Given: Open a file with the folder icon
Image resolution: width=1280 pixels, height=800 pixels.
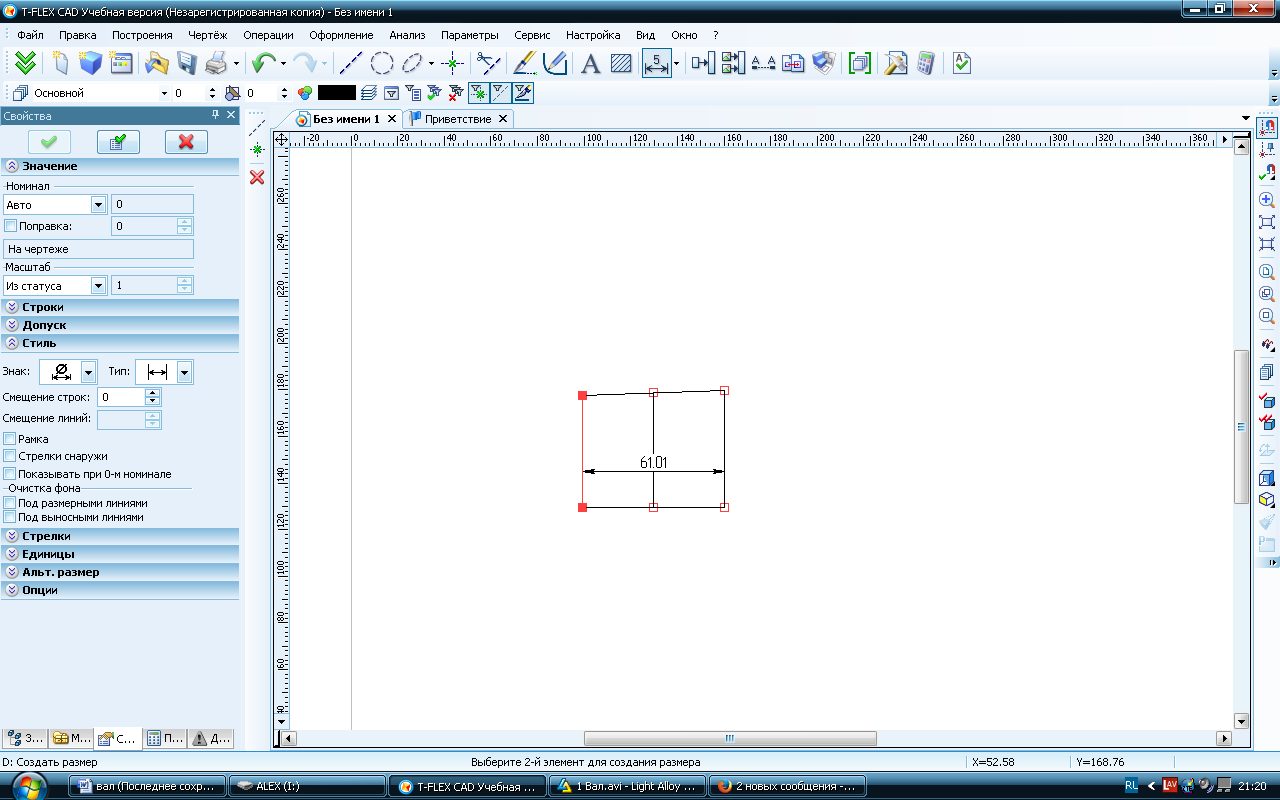Looking at the screenshot, I should pyautogui.click(x=156, y=63).
